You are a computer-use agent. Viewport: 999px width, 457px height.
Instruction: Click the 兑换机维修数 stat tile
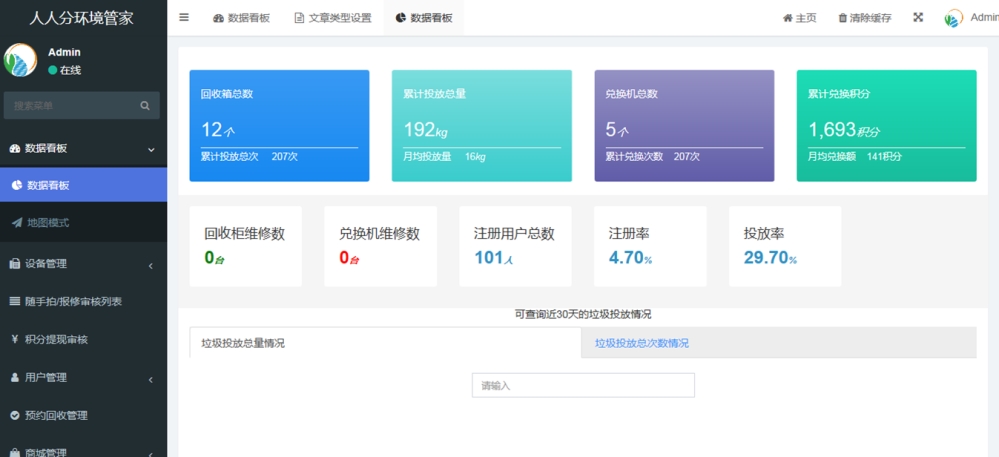tap(380, 246)
